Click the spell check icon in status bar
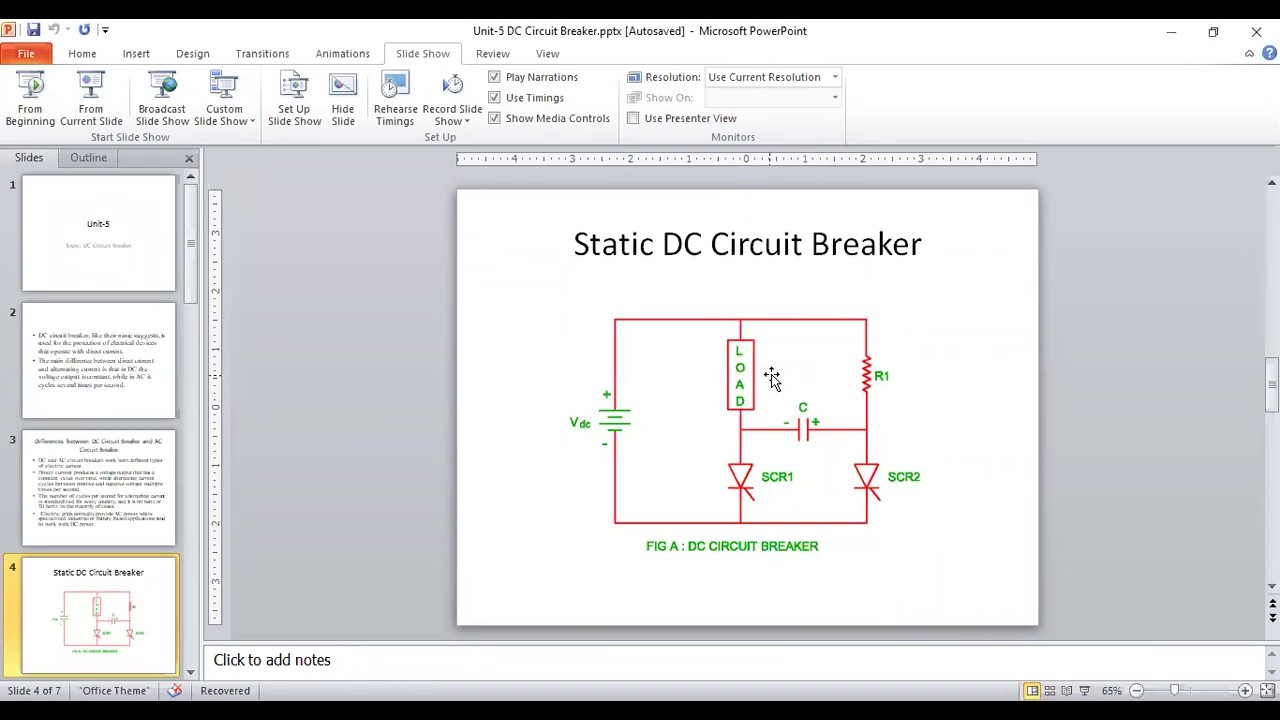The image size is (1280, 720). coord(175,691)
